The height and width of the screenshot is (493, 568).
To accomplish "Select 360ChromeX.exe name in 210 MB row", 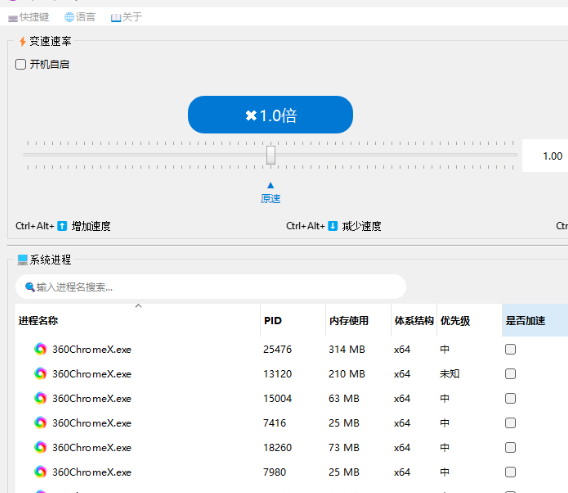I will [92, 374].
